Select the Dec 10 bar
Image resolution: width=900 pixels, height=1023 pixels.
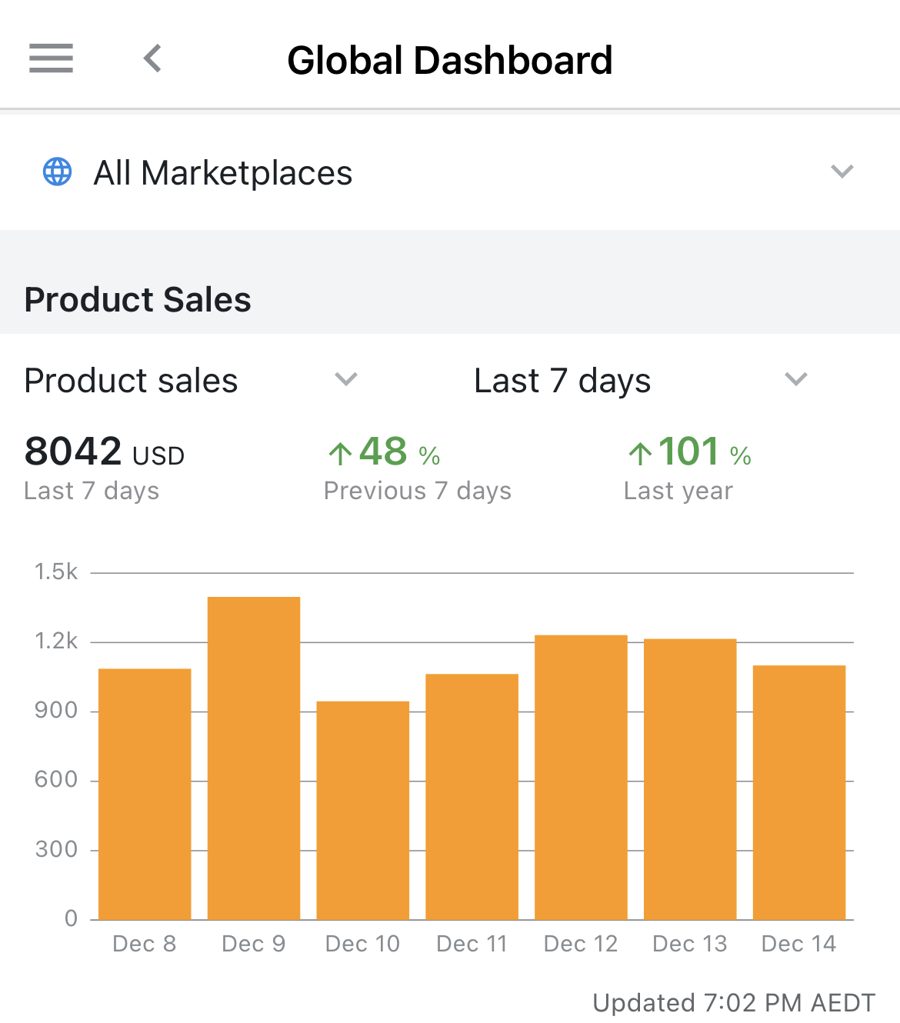point(363,810)
